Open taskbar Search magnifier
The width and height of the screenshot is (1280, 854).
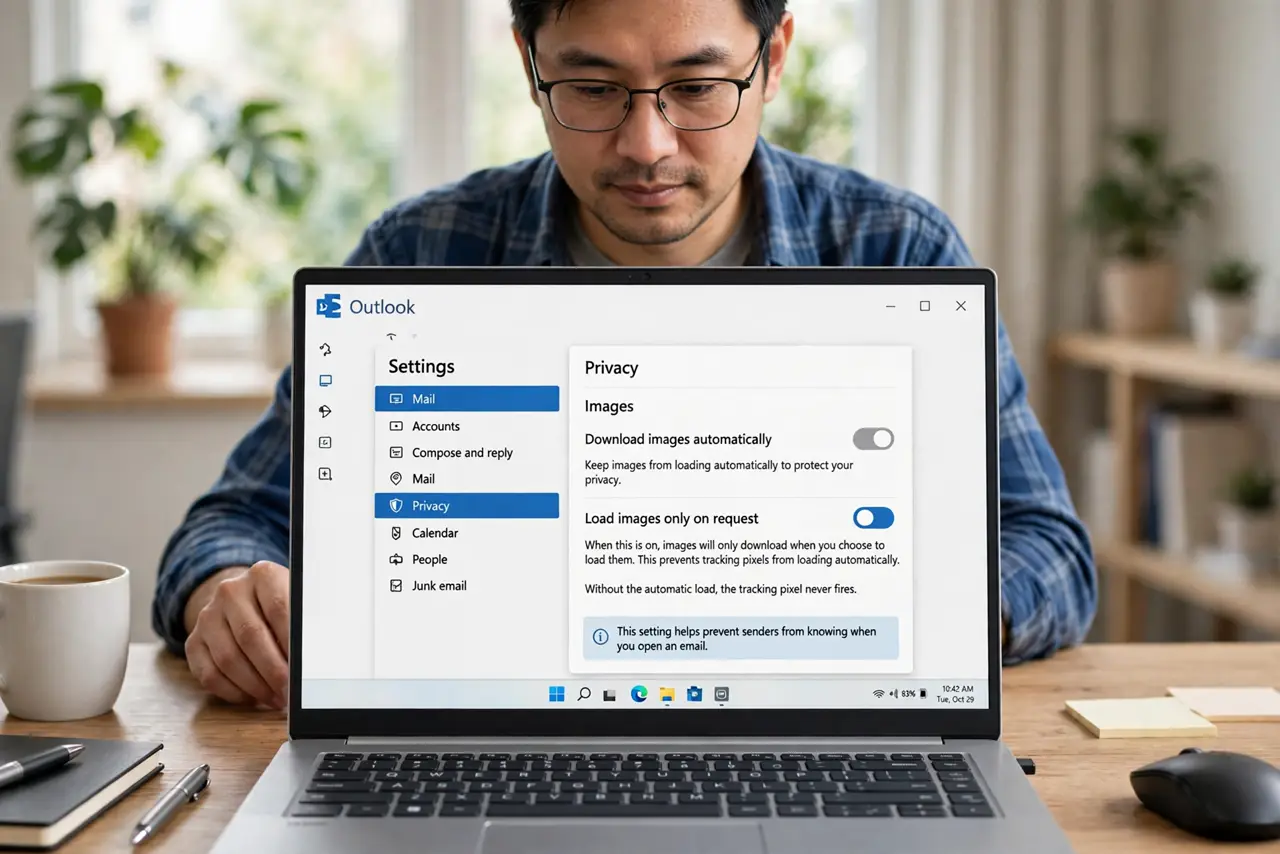click(x=584, y=694)
